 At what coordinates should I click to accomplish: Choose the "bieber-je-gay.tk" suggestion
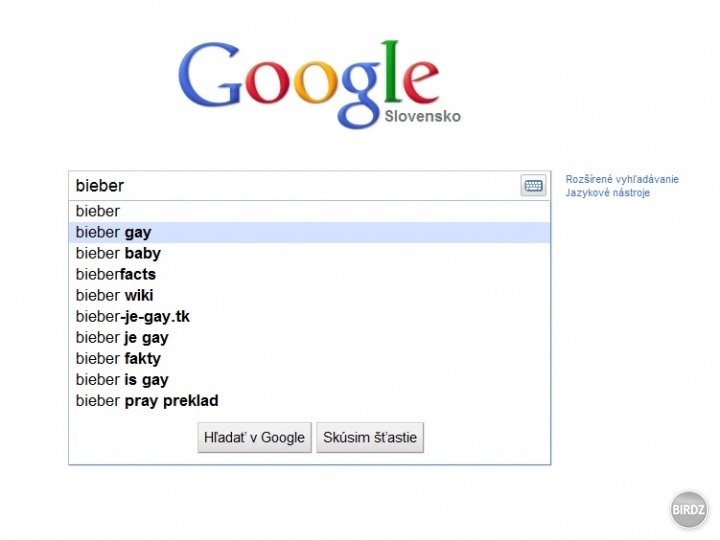click(309, 317)
